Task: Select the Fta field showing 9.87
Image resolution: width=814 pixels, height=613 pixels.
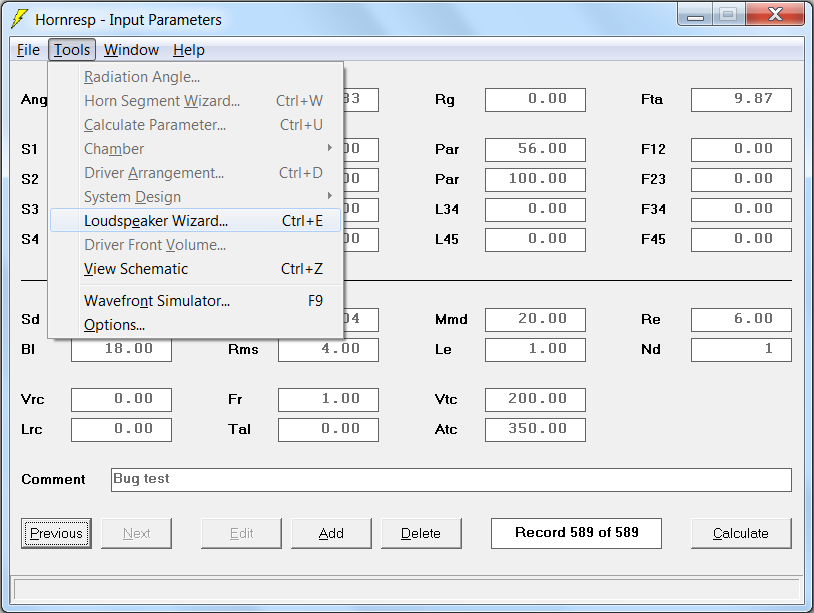Action: coord(741,100)
